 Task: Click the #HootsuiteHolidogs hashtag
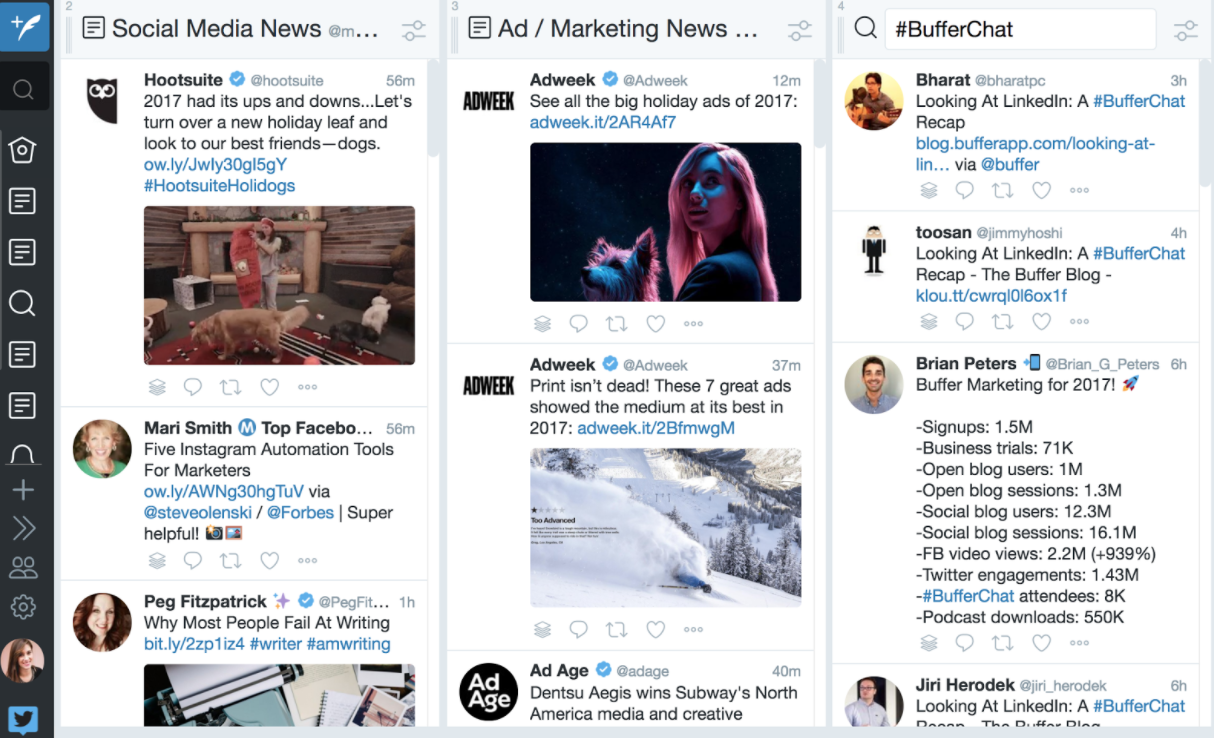pos(220,186)
